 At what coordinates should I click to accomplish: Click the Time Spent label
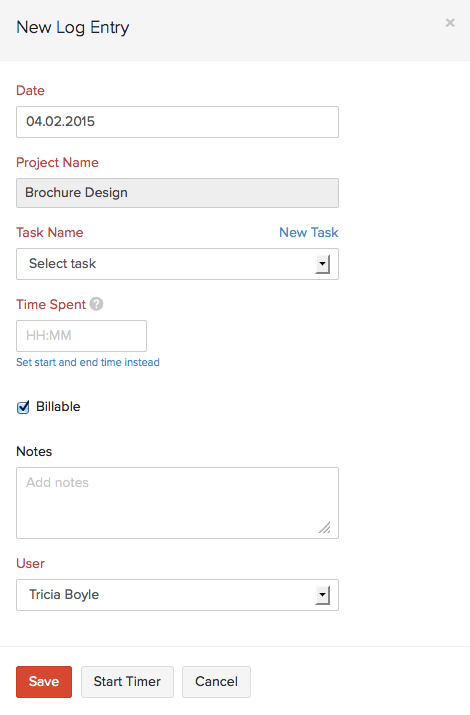[x=51, y=304]
